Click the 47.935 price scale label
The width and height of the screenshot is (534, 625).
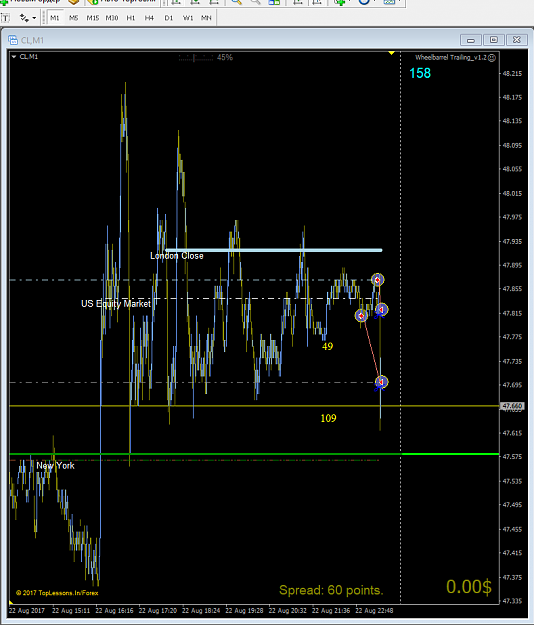pyautogui.click(x=512, y=242)
